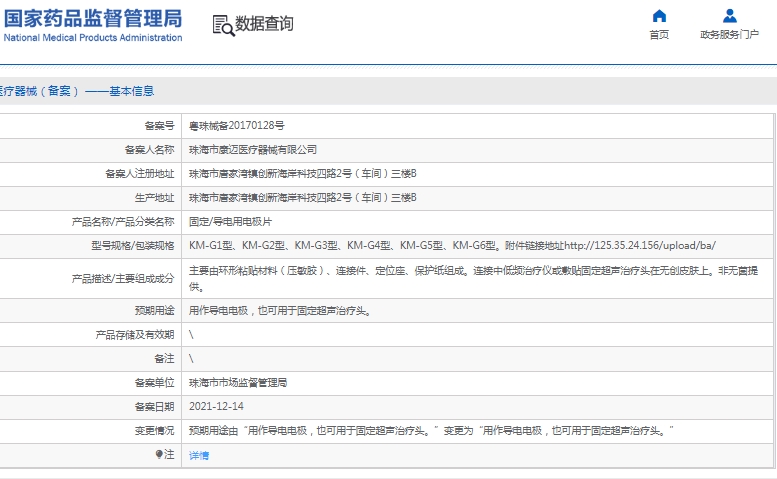Click the 产品描述/主要组成成分 label
This screenshot has width=777, height=479.
[123, 279]
